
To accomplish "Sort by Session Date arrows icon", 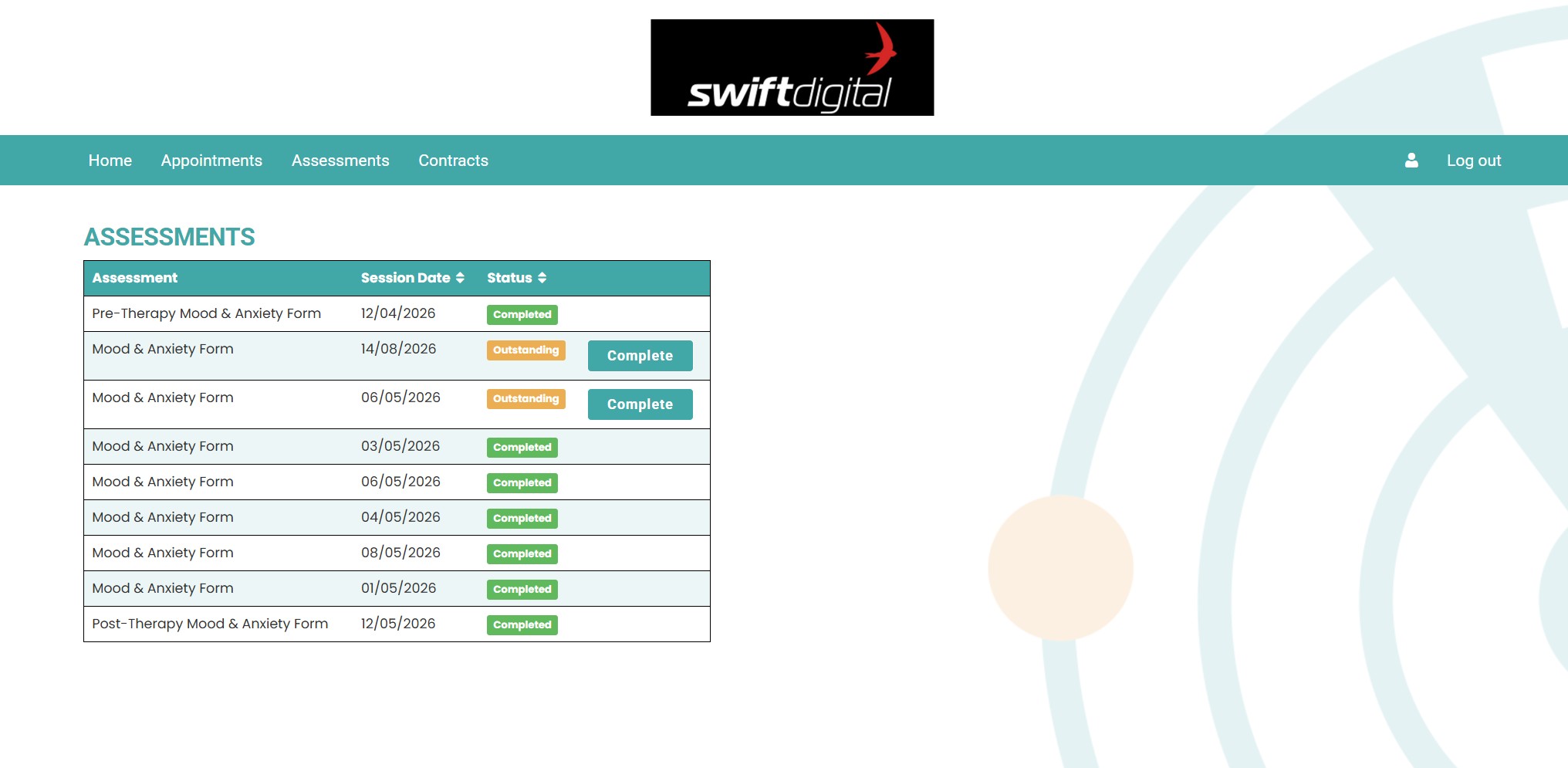I will (x=460, y=278).
